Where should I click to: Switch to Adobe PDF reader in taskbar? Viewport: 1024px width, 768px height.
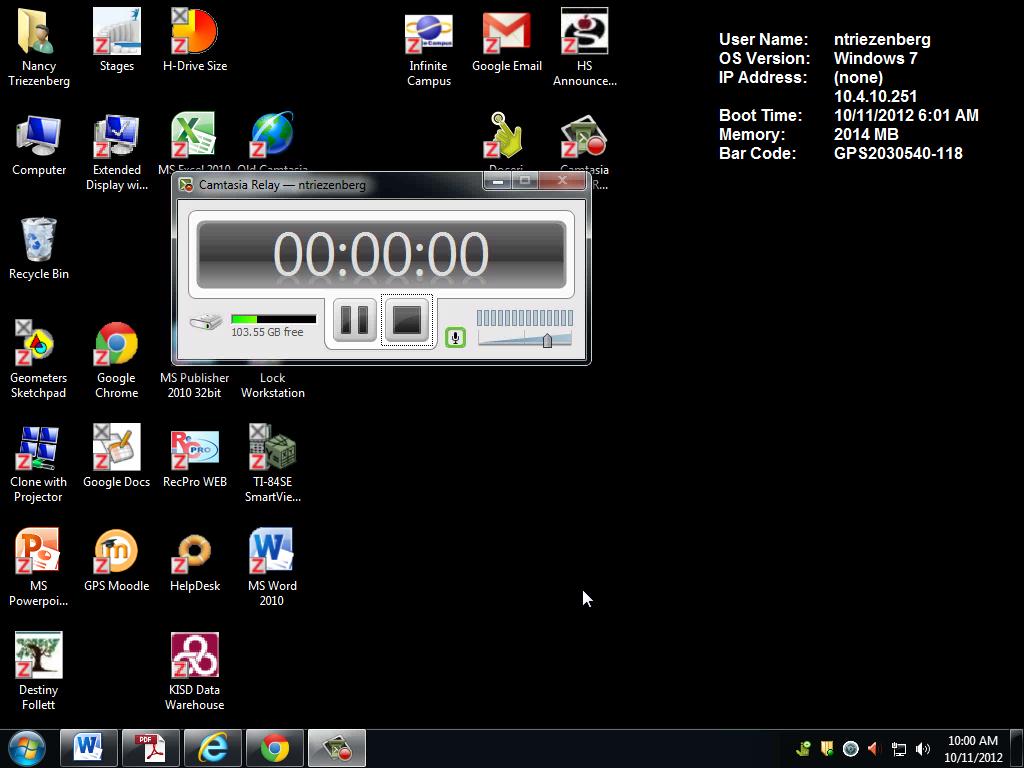pyautogui.click(x=151, y=748)
